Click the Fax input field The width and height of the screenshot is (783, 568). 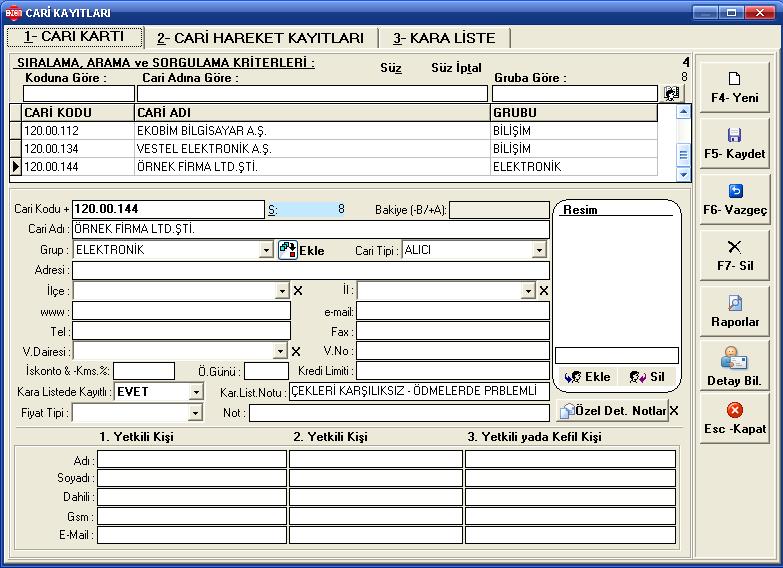(x=453, y=331)
